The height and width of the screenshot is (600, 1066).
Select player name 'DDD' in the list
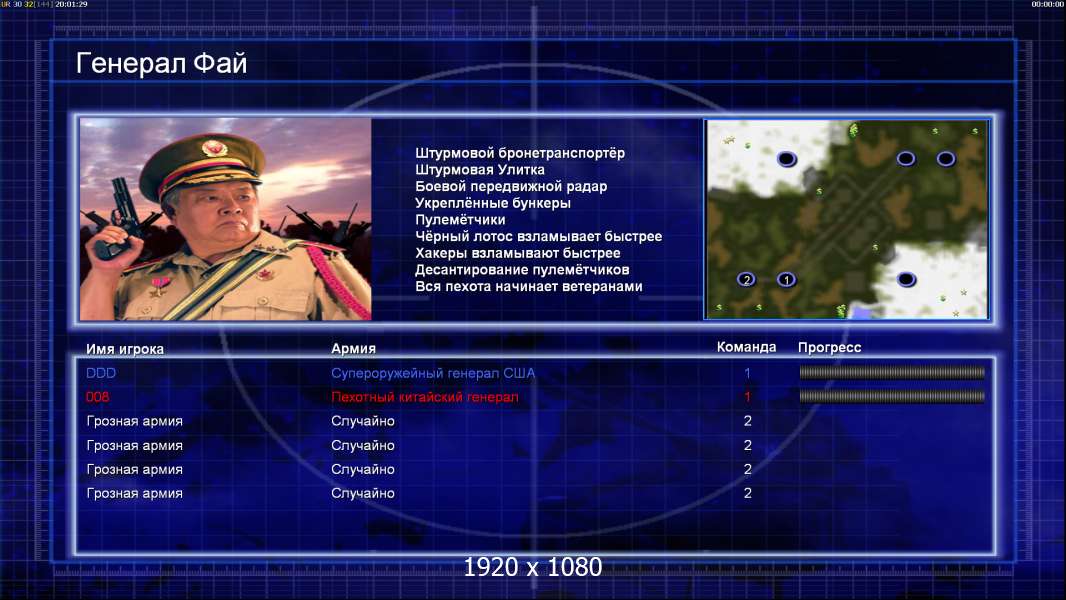point(101,373)
